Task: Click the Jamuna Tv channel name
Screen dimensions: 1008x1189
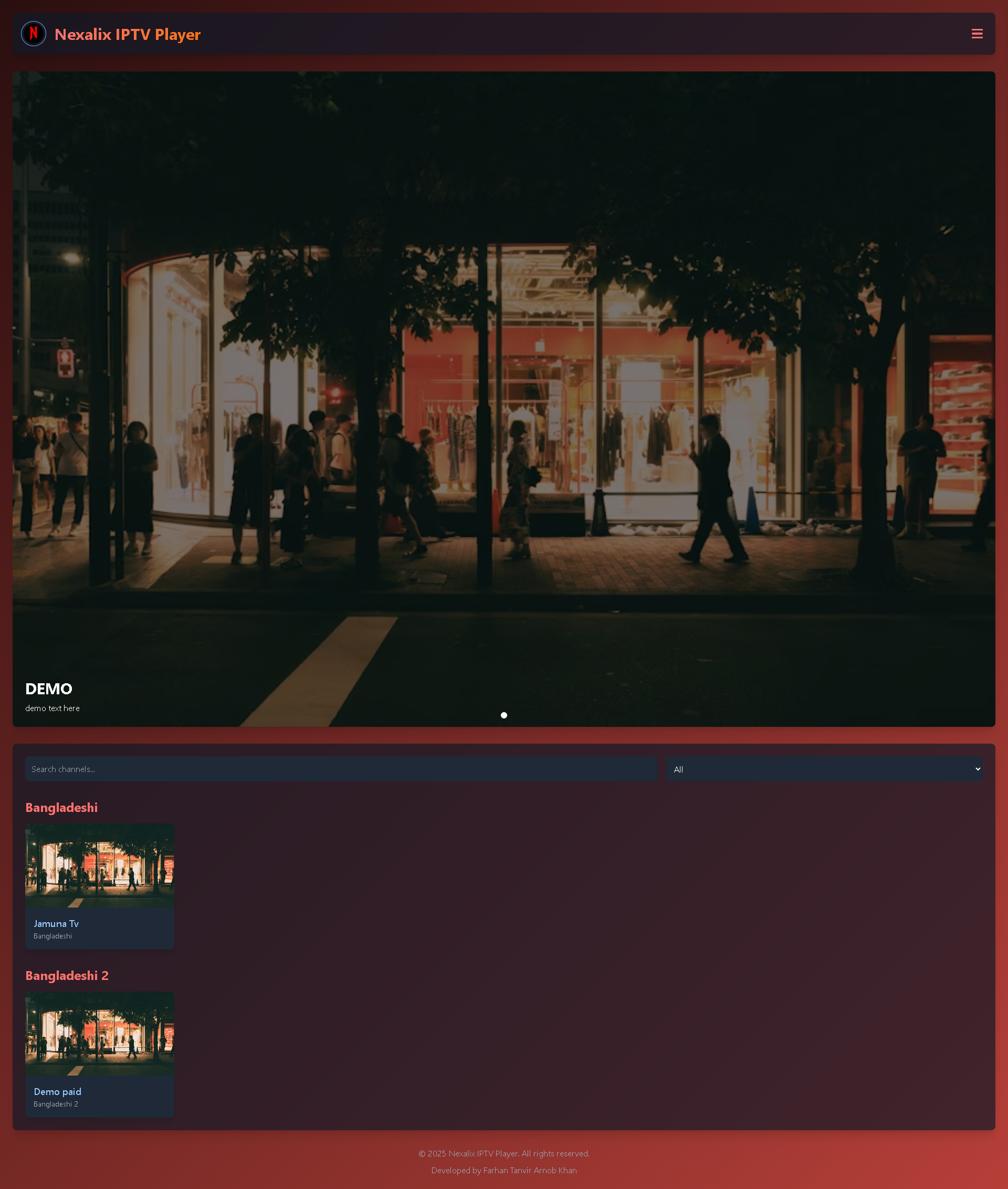Action: (x=56, y=923)
